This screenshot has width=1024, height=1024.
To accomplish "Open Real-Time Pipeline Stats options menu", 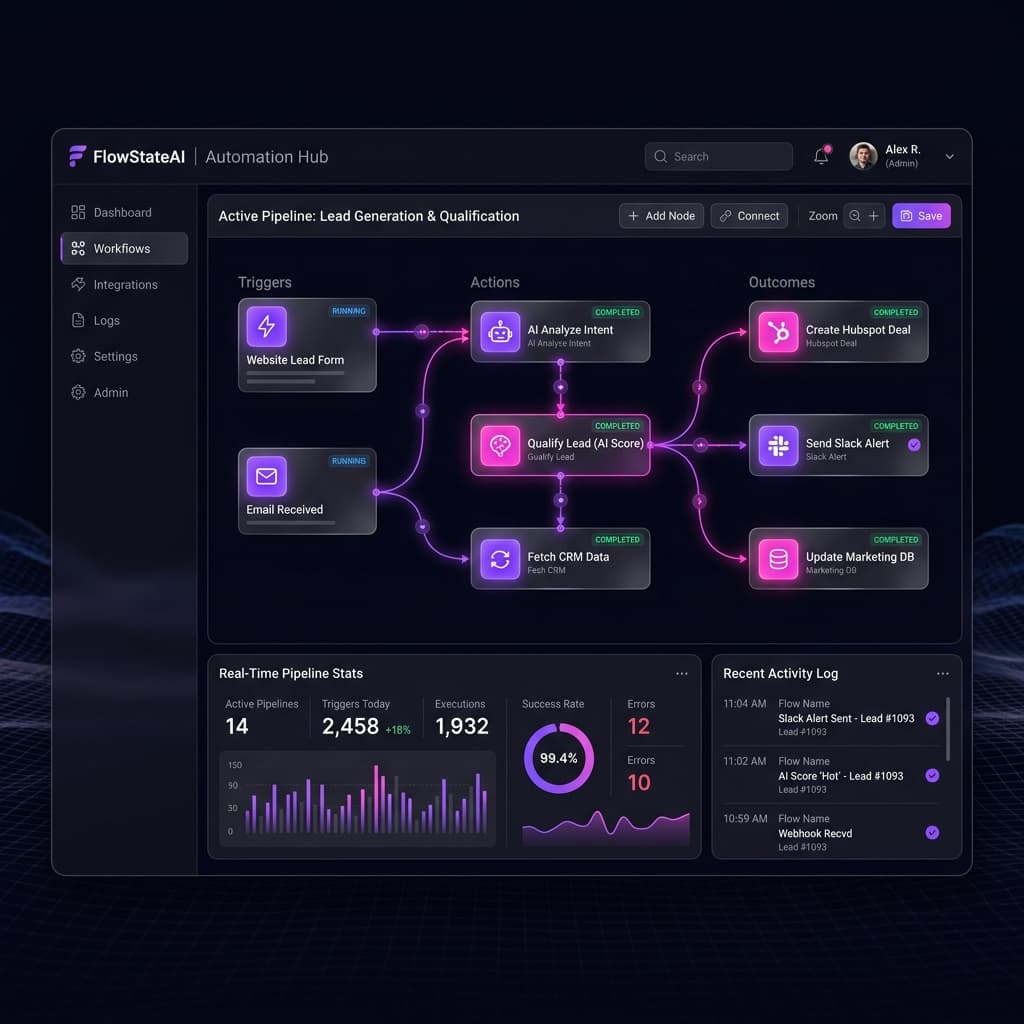I will pyautogui.click(x=682, y=673).
